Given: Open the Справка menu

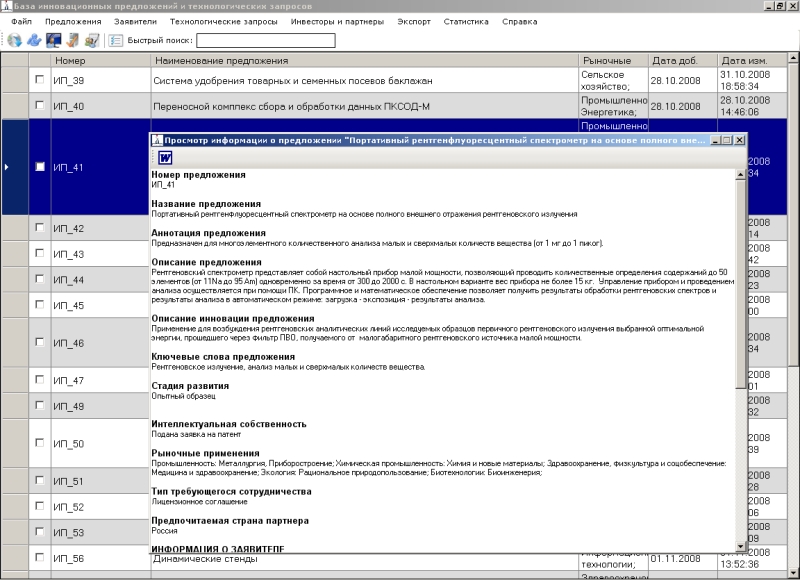Looking at the screenshot, I should (519, 21).
